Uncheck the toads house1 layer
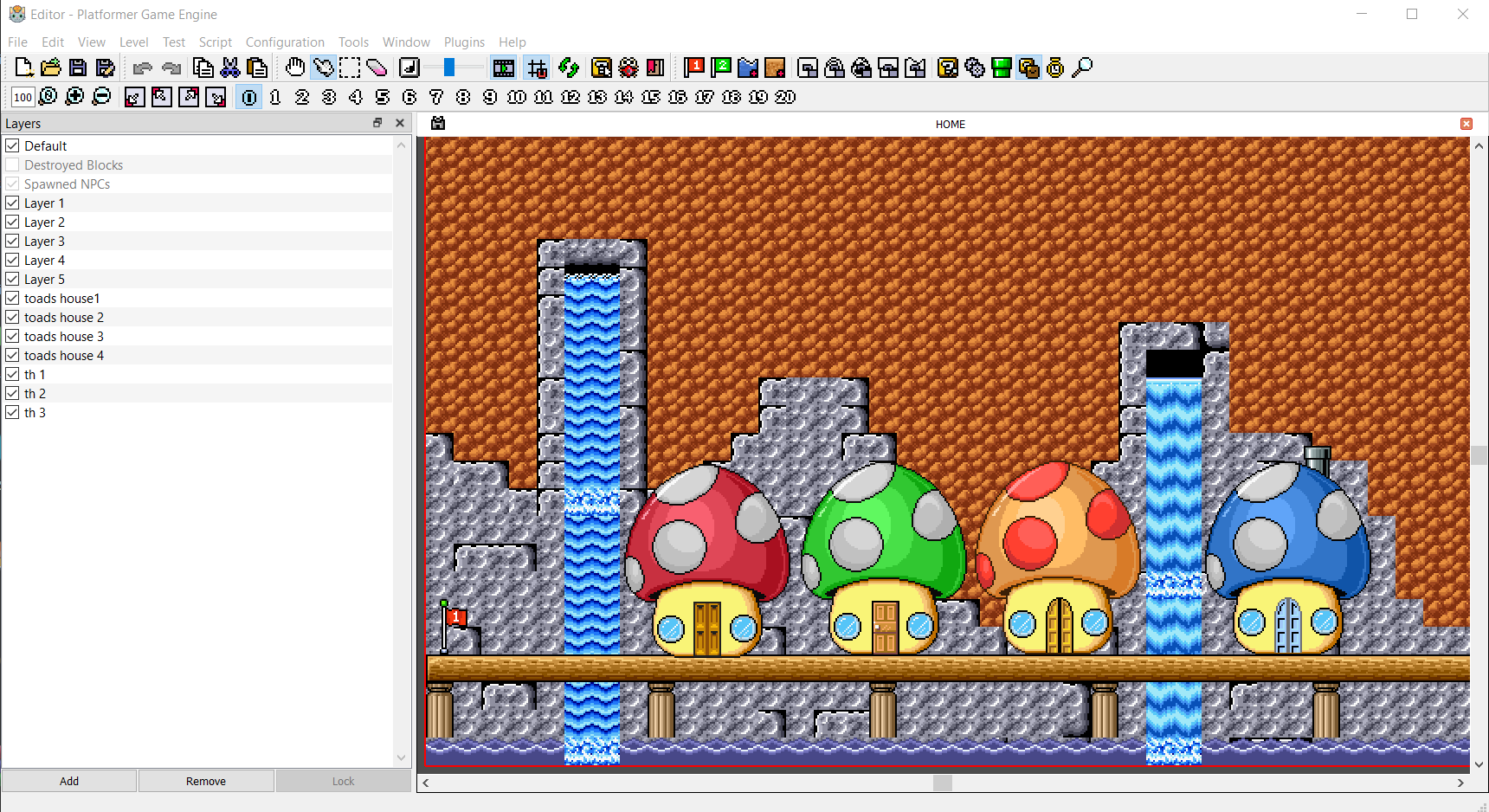 (13, 298)
